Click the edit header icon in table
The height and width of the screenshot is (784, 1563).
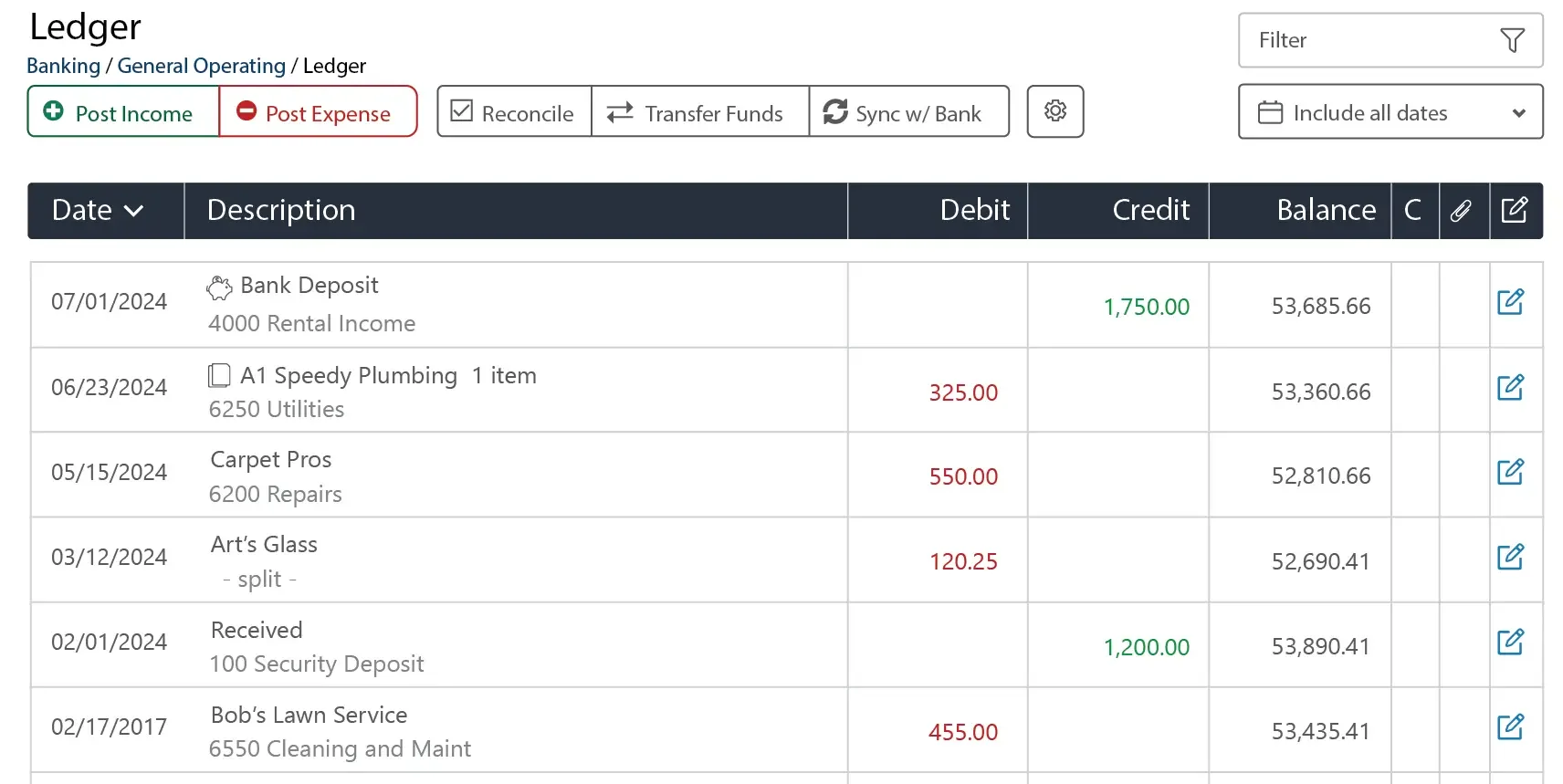[x=1516, y=211]
